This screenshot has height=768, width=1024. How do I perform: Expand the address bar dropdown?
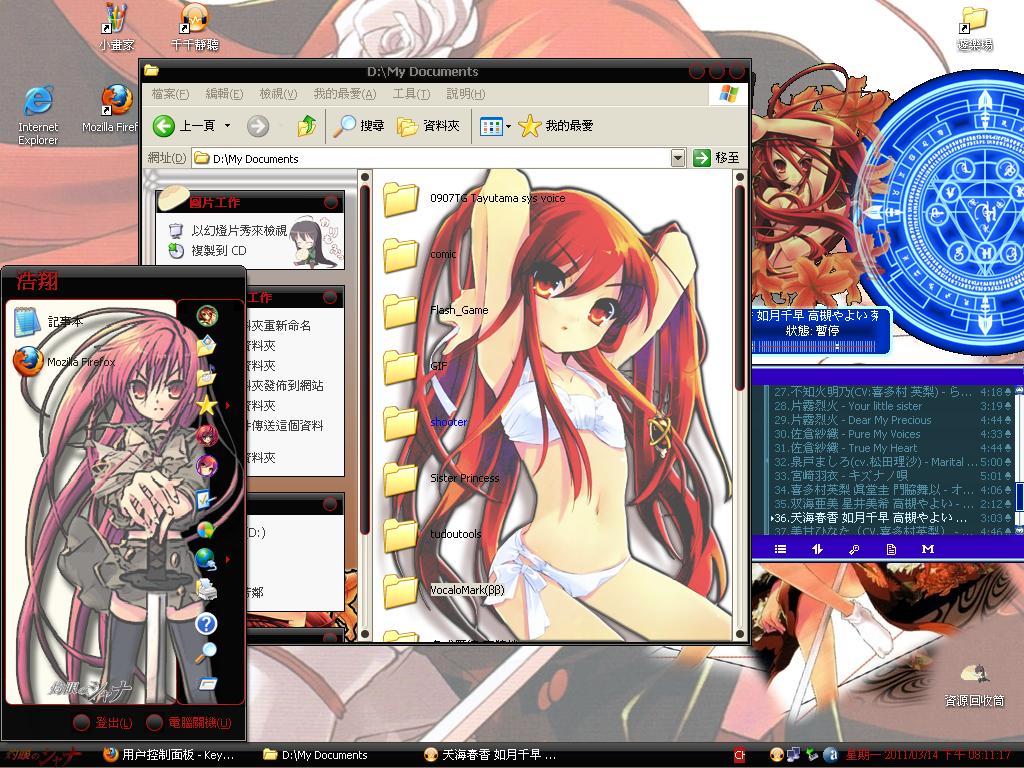677,158
